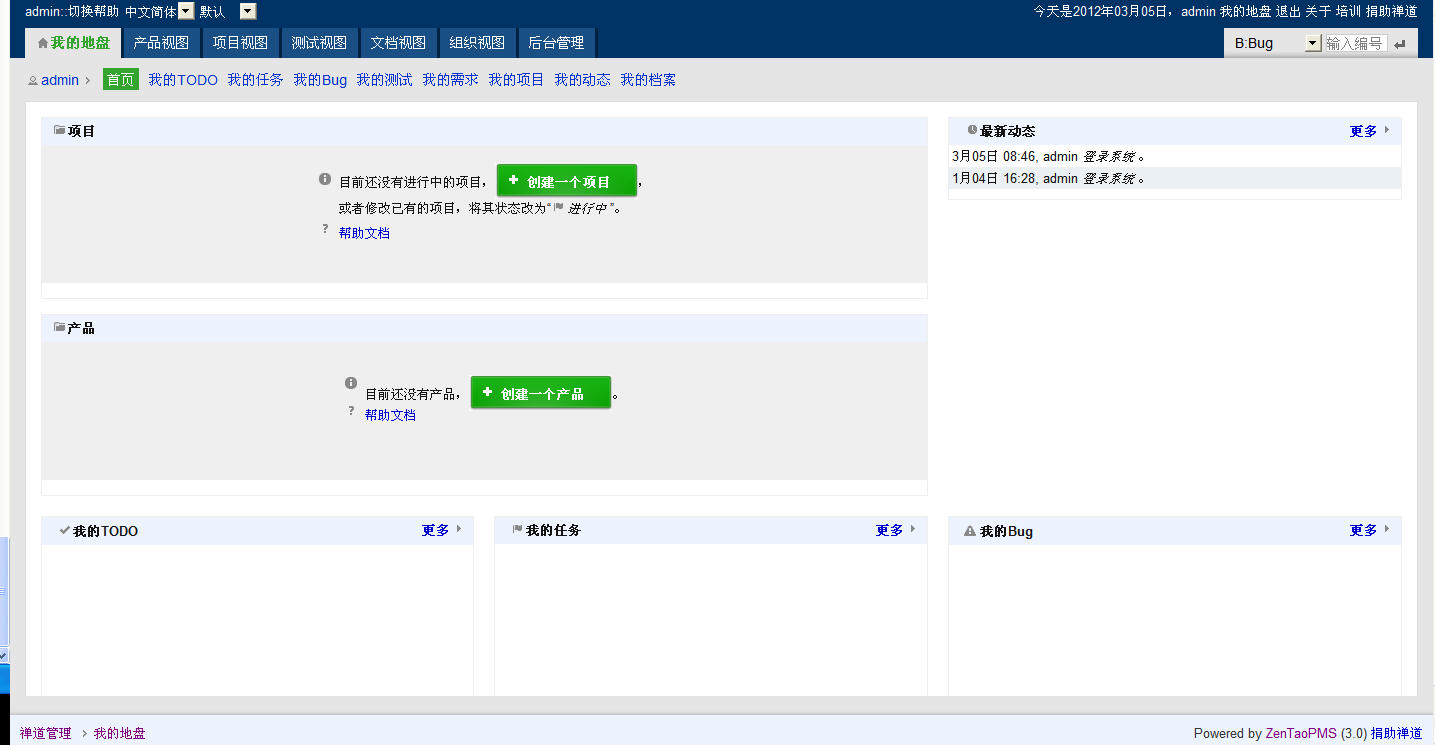Click the home icon on 我的地盘 tab
The height and width of the screenshot is (745, 1435).
click(x=42, y=43)
